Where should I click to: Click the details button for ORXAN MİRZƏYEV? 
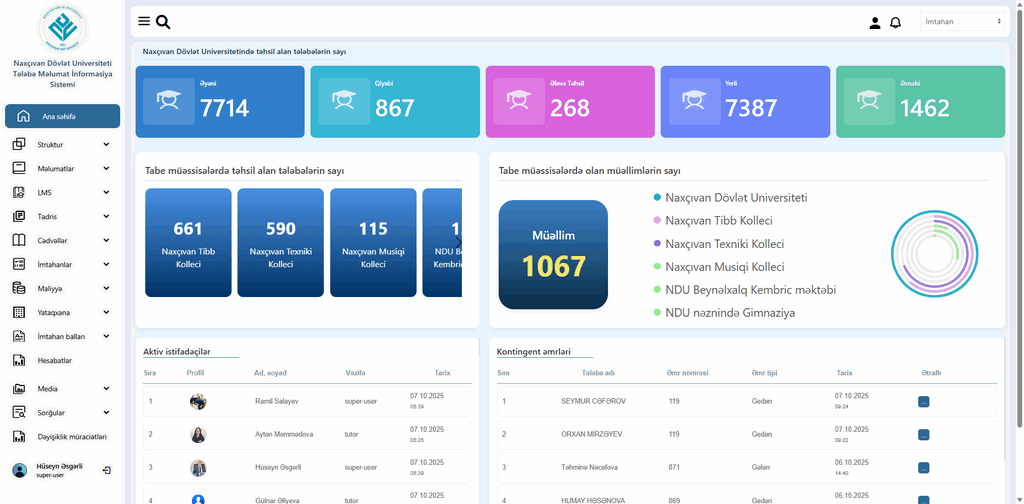coord(923,434)
